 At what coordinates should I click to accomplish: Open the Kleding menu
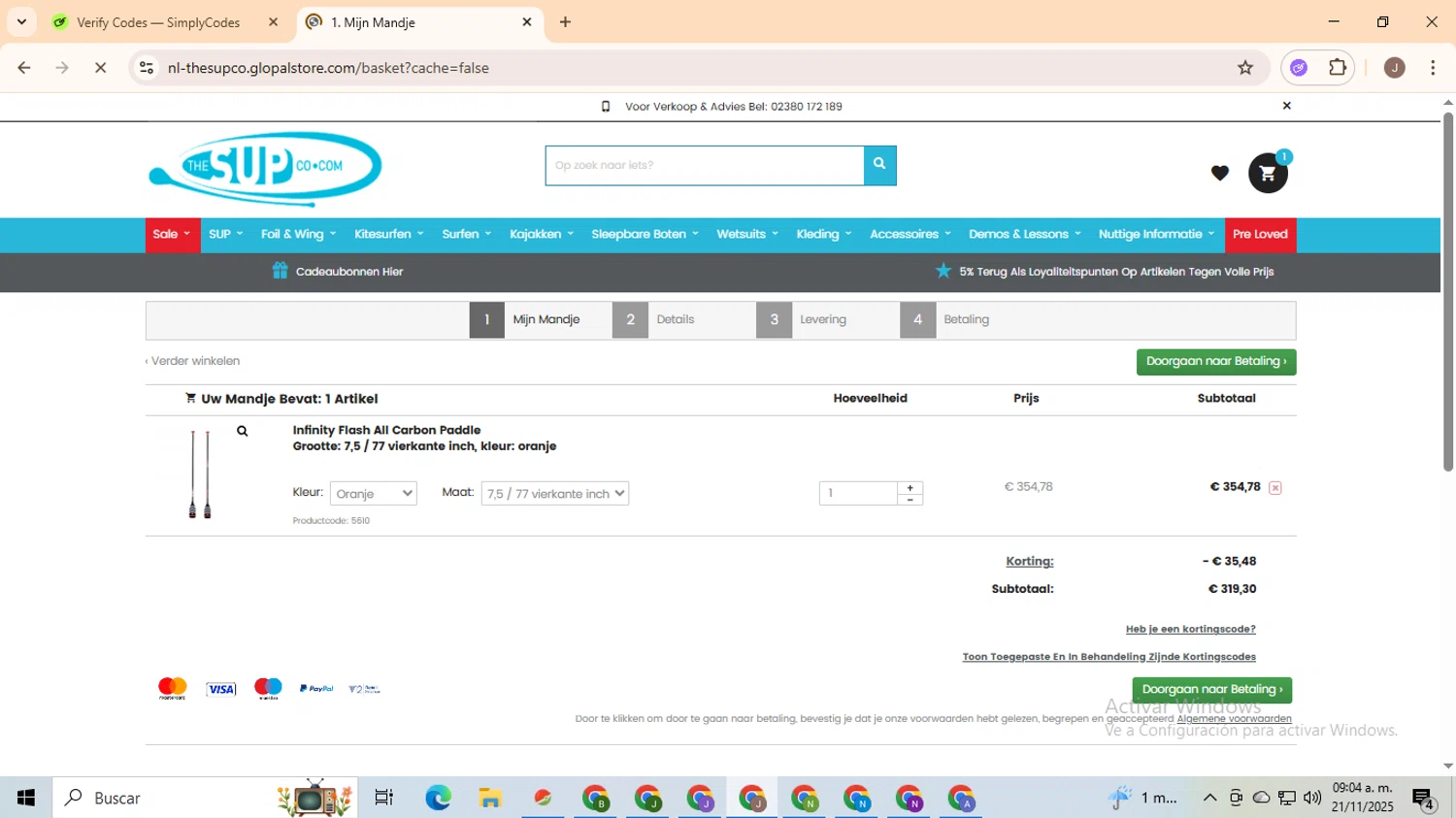823,235
